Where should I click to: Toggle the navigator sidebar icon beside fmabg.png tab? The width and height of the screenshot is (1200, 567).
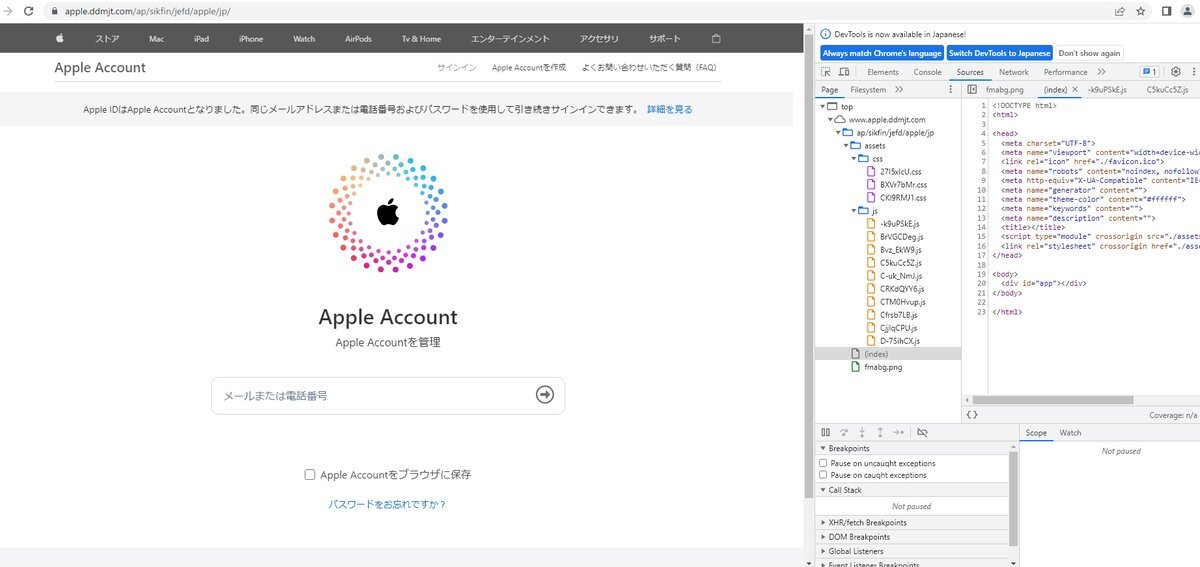pos(972,90)
